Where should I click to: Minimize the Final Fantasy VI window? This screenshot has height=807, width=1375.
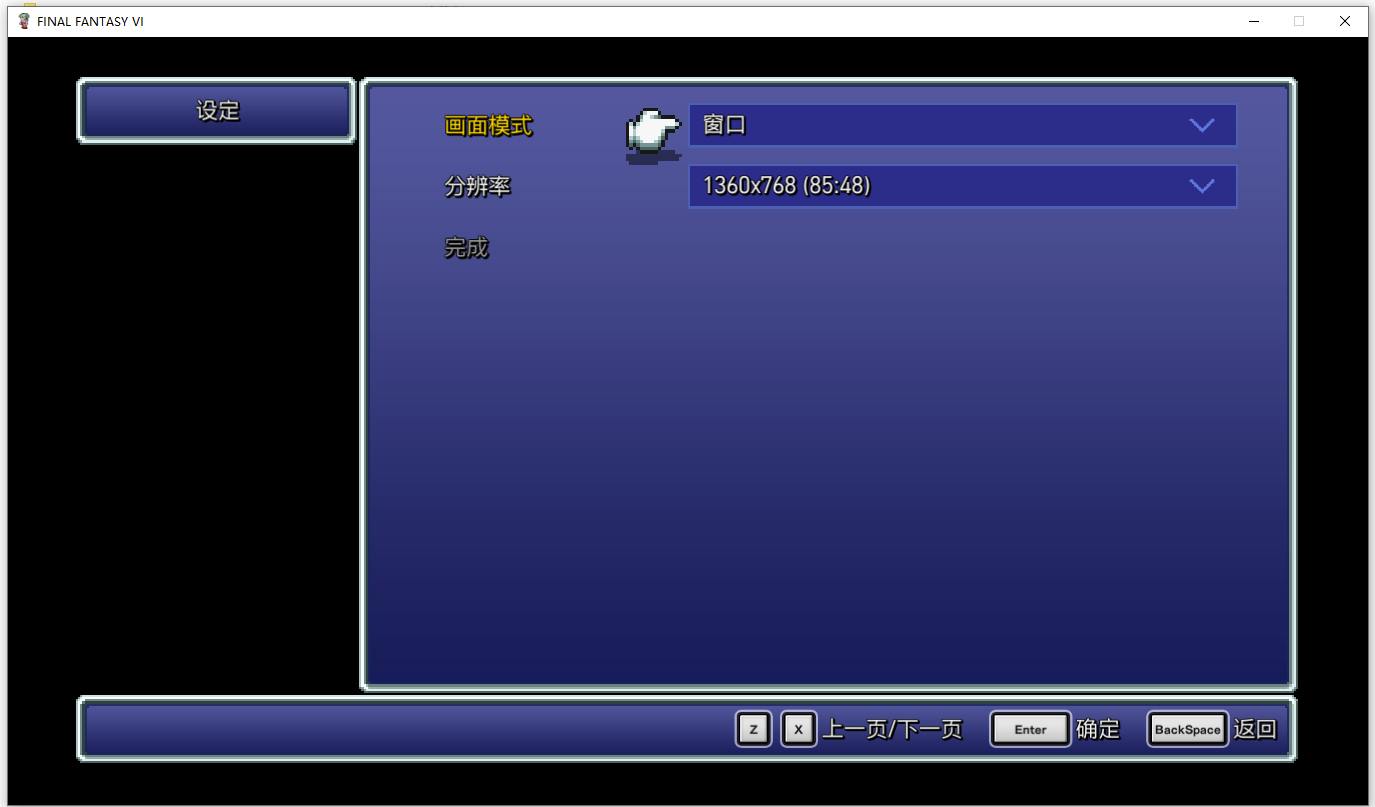(x=1253, y=21)
